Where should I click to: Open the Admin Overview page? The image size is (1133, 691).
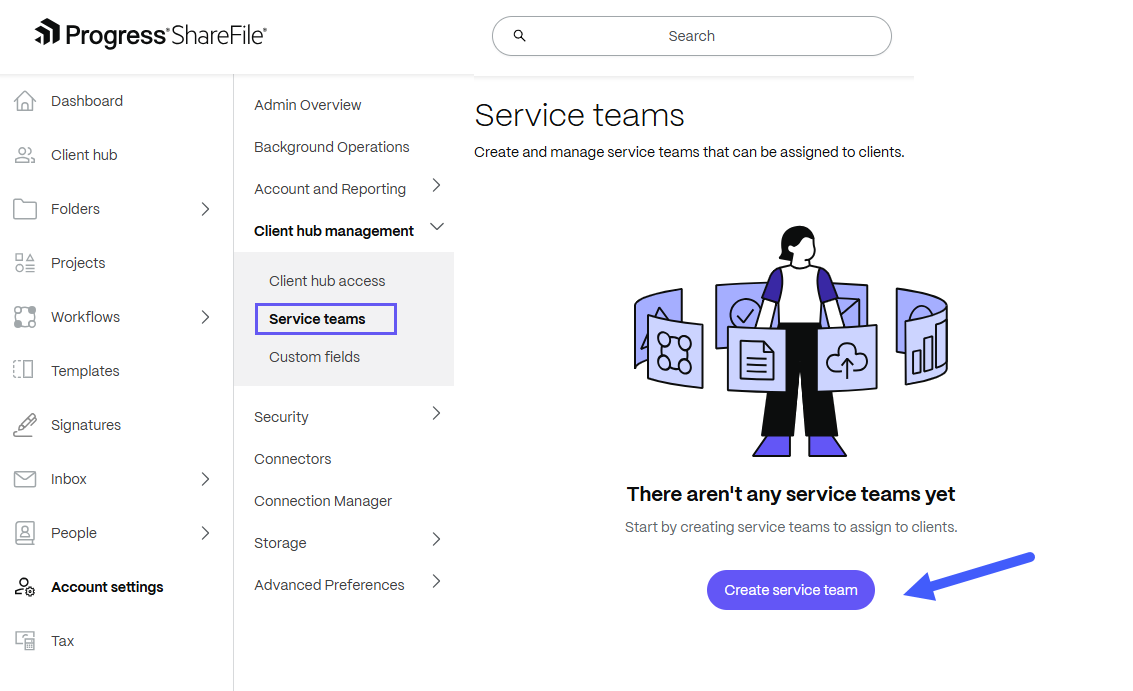pyautogui.click(x=307, y=104)
